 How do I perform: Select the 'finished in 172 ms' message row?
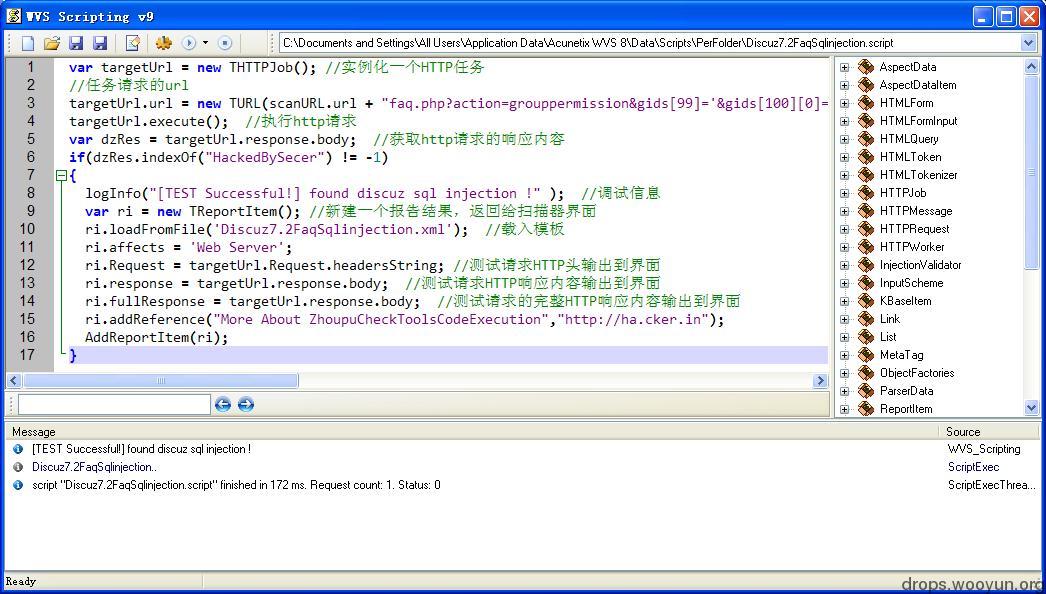[x=522, y=485]
